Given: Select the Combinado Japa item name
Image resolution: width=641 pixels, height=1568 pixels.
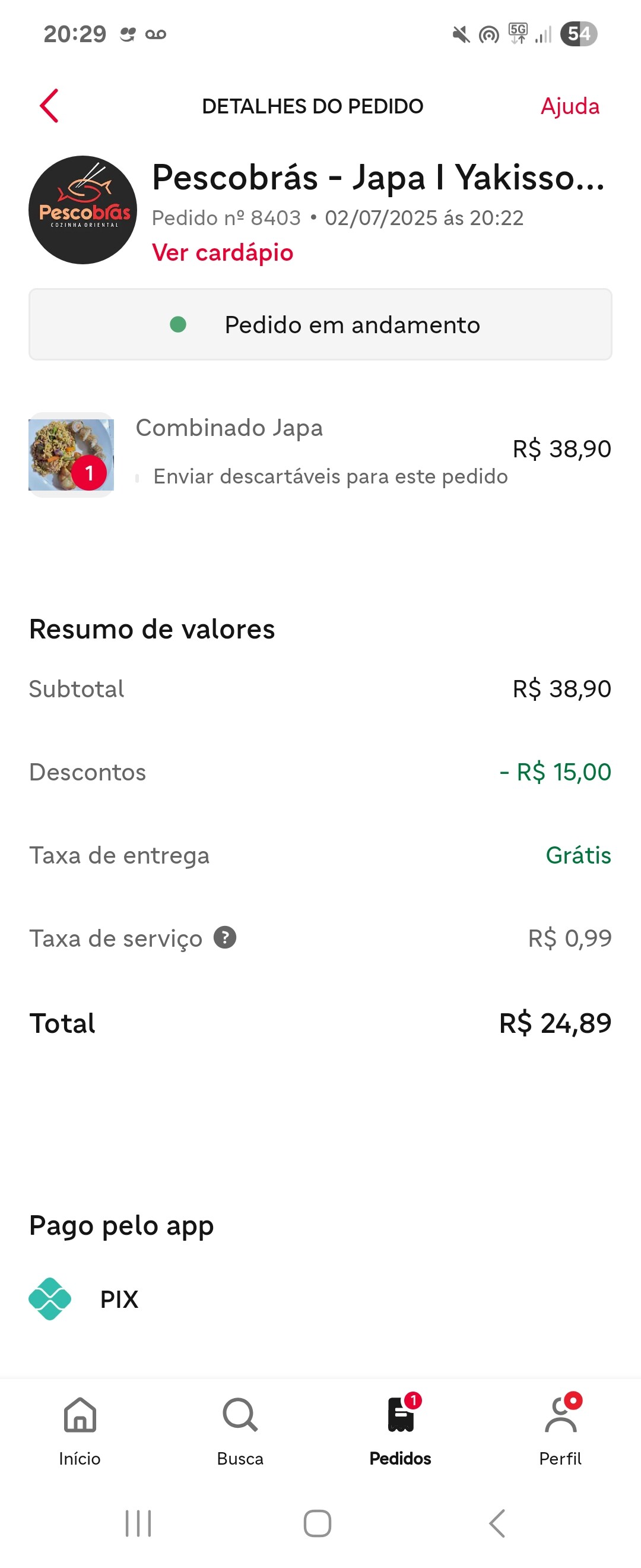Looking at the screenshot, I should point(229,427).
